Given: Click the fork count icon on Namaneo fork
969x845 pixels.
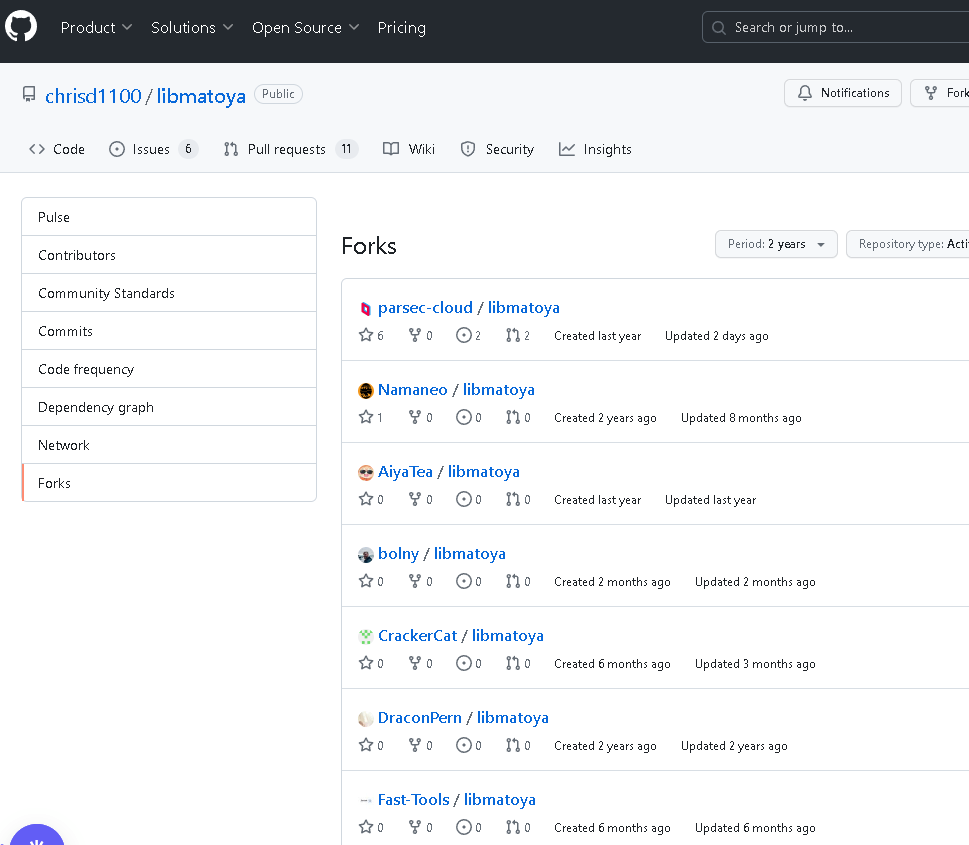Looking at the screenshot, I should click(x=415, y=417).
